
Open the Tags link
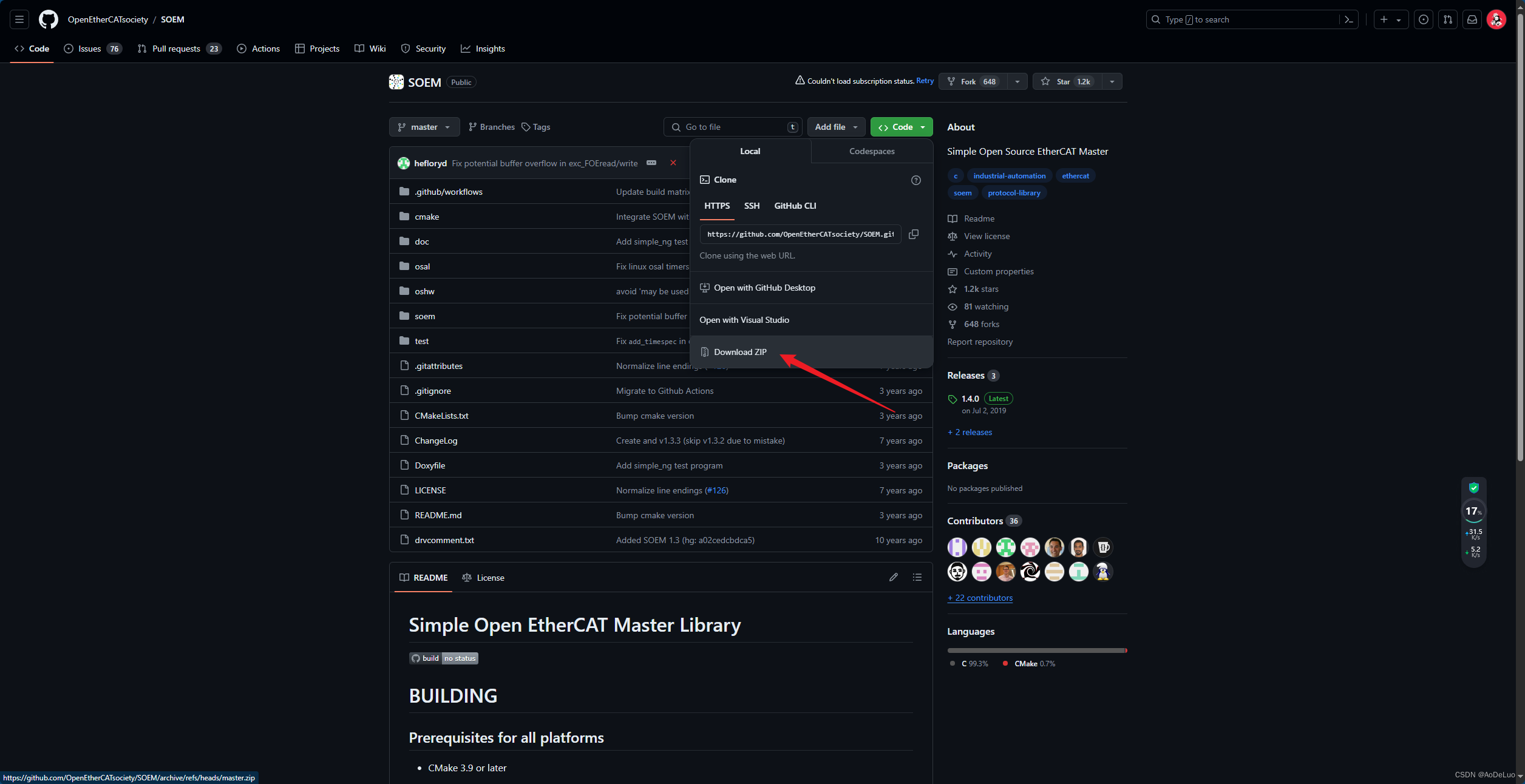tap(536, 127)
